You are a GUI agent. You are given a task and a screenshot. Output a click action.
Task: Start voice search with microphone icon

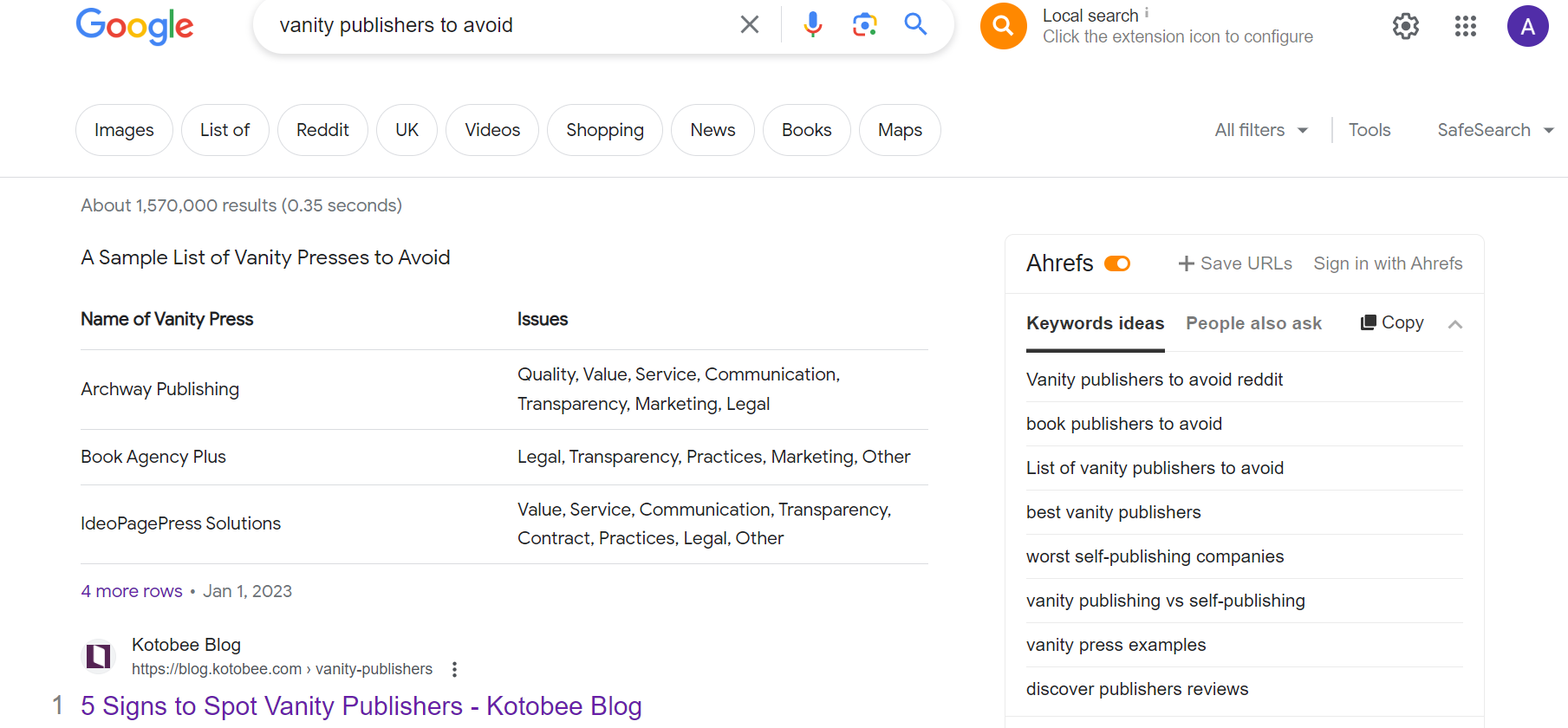[x=812, y=24]
